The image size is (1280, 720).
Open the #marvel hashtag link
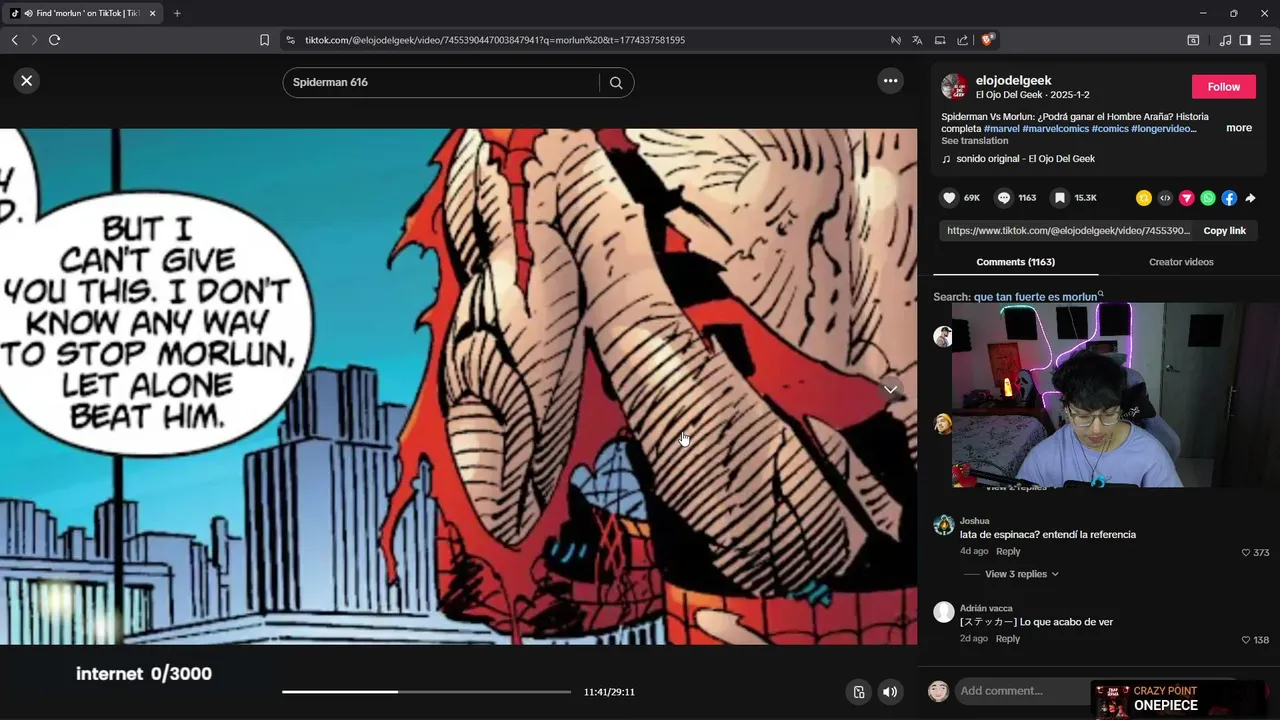click(x=1001, y=129)
